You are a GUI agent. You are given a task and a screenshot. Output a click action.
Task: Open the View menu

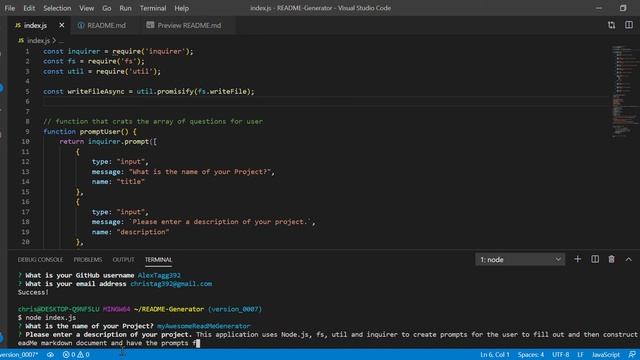click(x=87, y=8)
